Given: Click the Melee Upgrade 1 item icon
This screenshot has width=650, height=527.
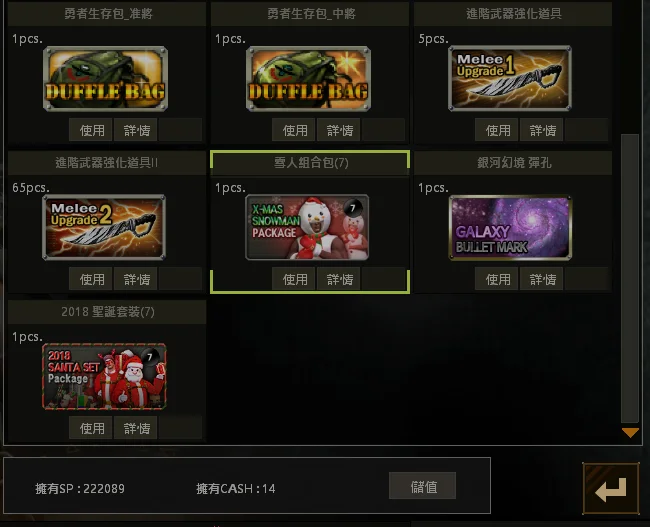Looking at the screenshot, I should click(x=510, y=78).
